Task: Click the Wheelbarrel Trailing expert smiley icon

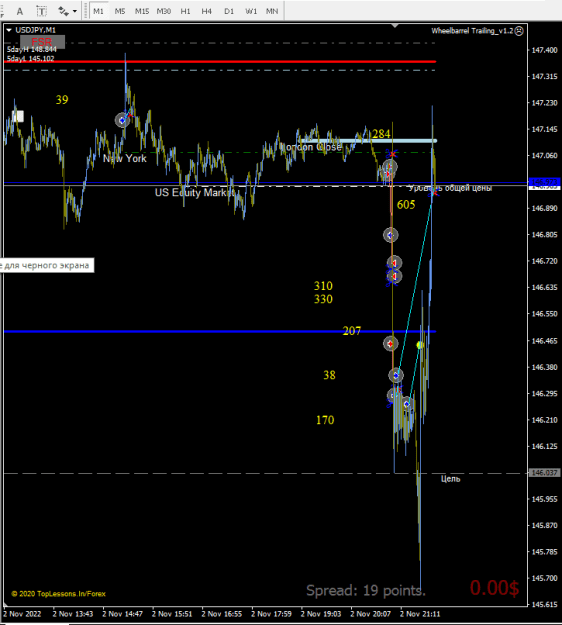Action: 519,31
